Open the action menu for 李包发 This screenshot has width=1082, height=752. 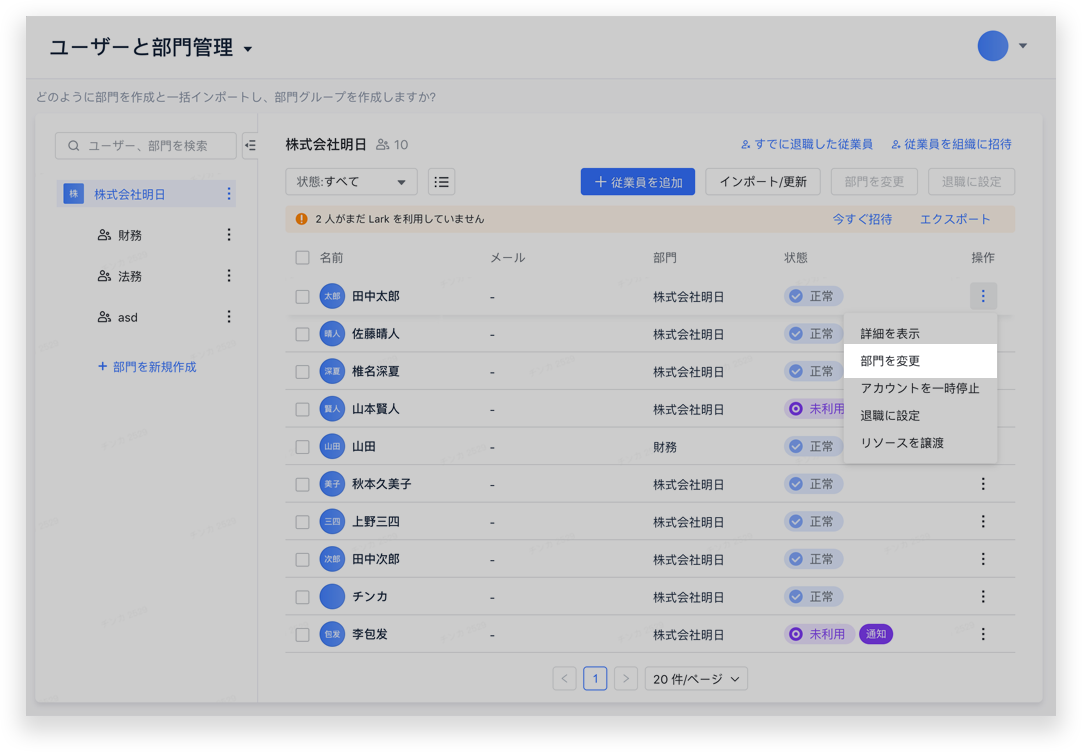(983, 634)
